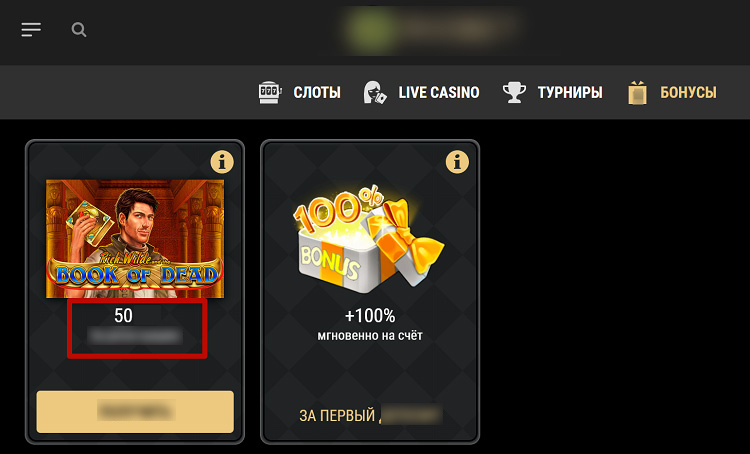Image resolution: width=750 pixels, height=454 pixels.
Task: Click the ЗА ПЕРВЫЙ deposit link
Action: pyautogui.click(x=371, y=415)
